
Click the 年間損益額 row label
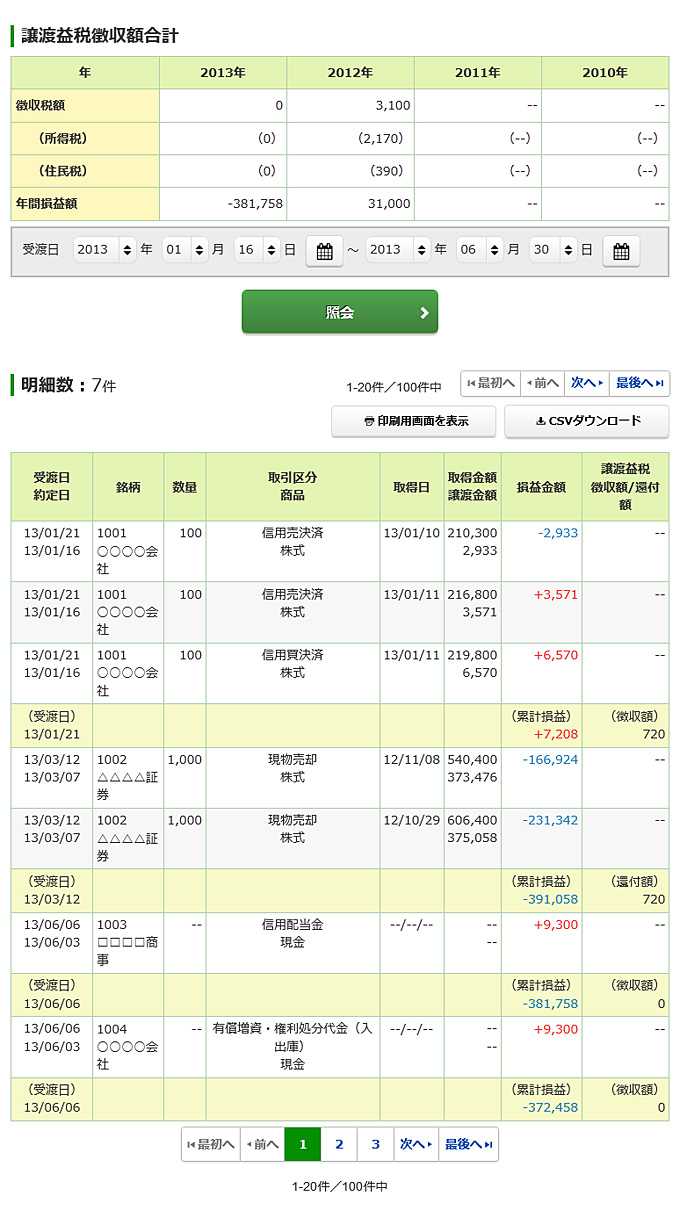(86, 204)
